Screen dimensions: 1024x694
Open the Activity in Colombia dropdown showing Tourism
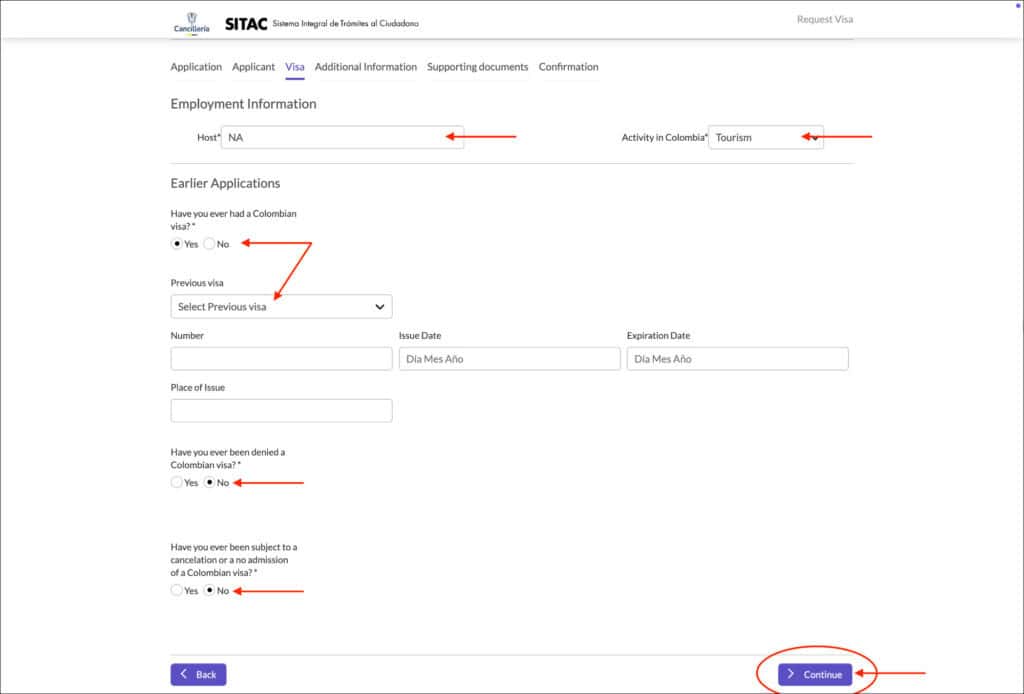point(766,137)
